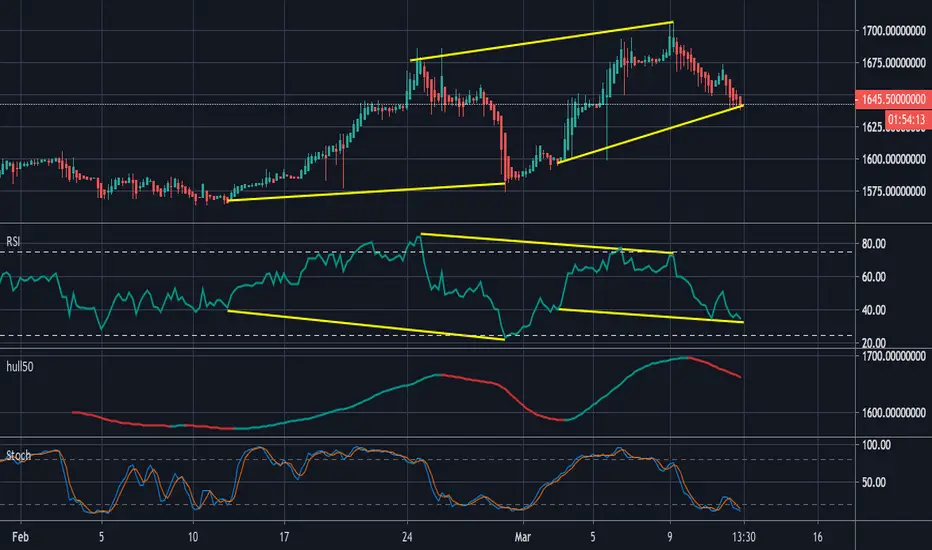The width and height of the screenshot is (932, 550).
Task: Click the hull50 1600.00000000 scale label
Action: click(893, 412)
